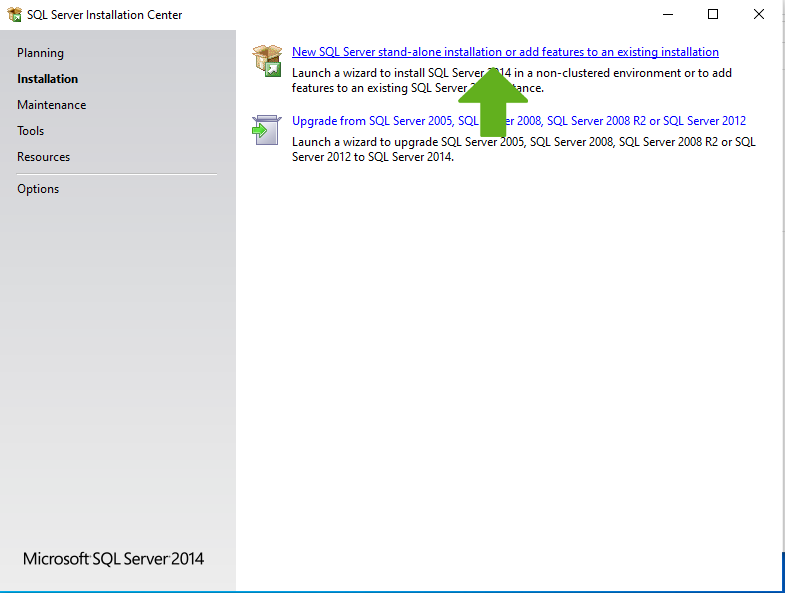This screenshot has width=785, height=593.
Task: Close the SQL Server Installation Center window
Action: click(759, 14)
